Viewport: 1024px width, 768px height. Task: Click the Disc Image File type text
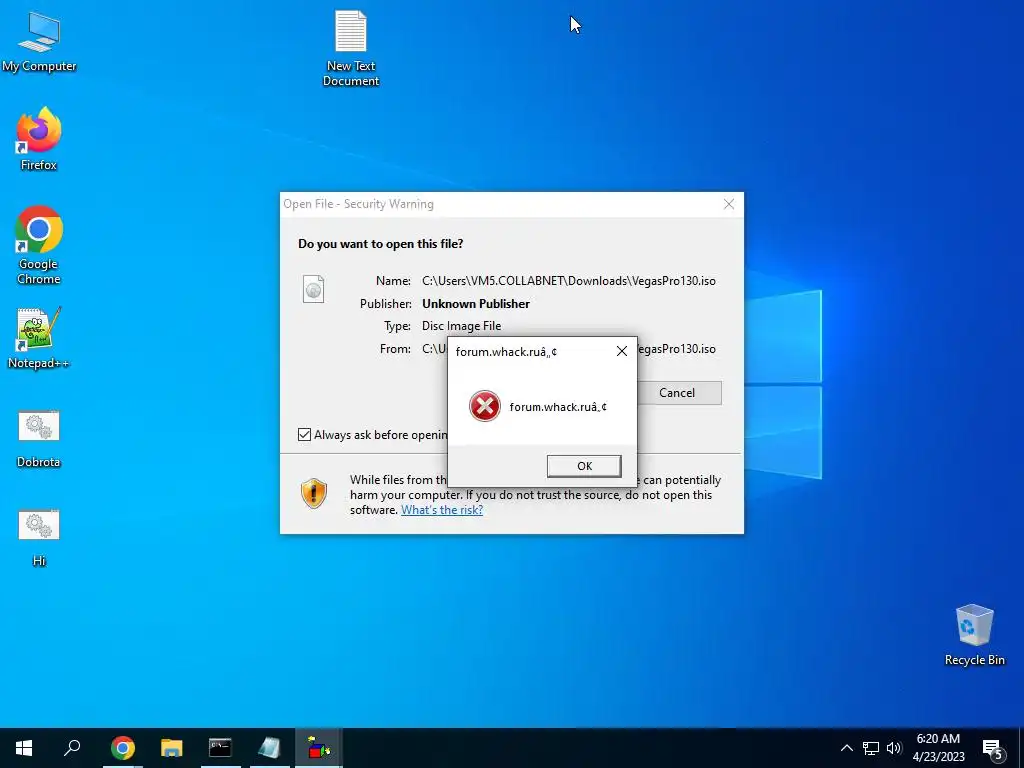pyautogui.click(x=462, y=326)
